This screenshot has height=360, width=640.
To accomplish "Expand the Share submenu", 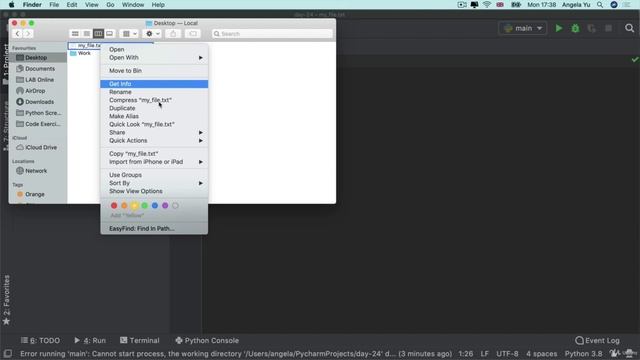I will [154, 132].
